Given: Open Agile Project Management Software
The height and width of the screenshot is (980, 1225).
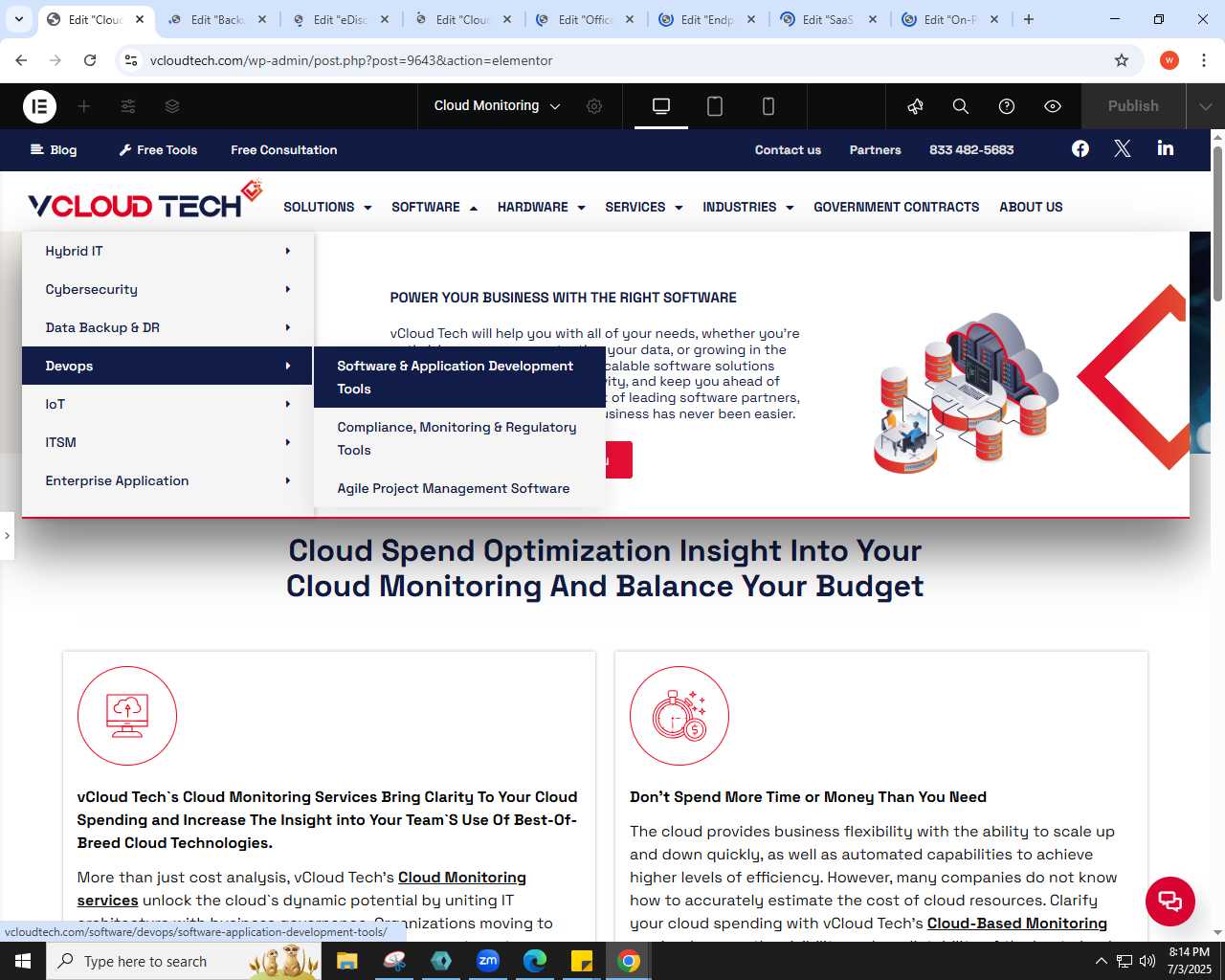Looking at the screenshot, I should click(x=459, y=488).
